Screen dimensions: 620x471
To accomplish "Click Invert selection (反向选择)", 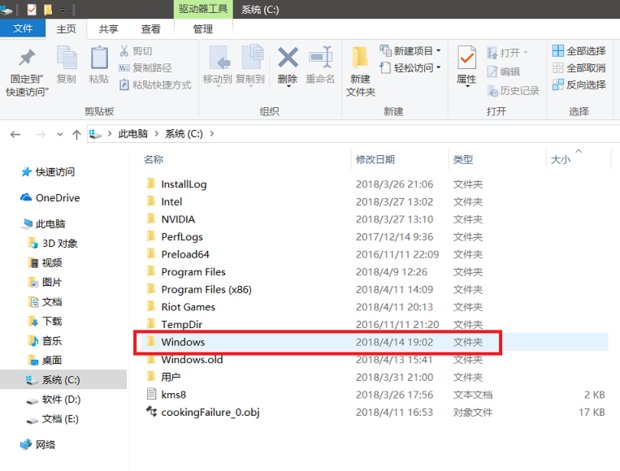I will (x=579, y=85).
